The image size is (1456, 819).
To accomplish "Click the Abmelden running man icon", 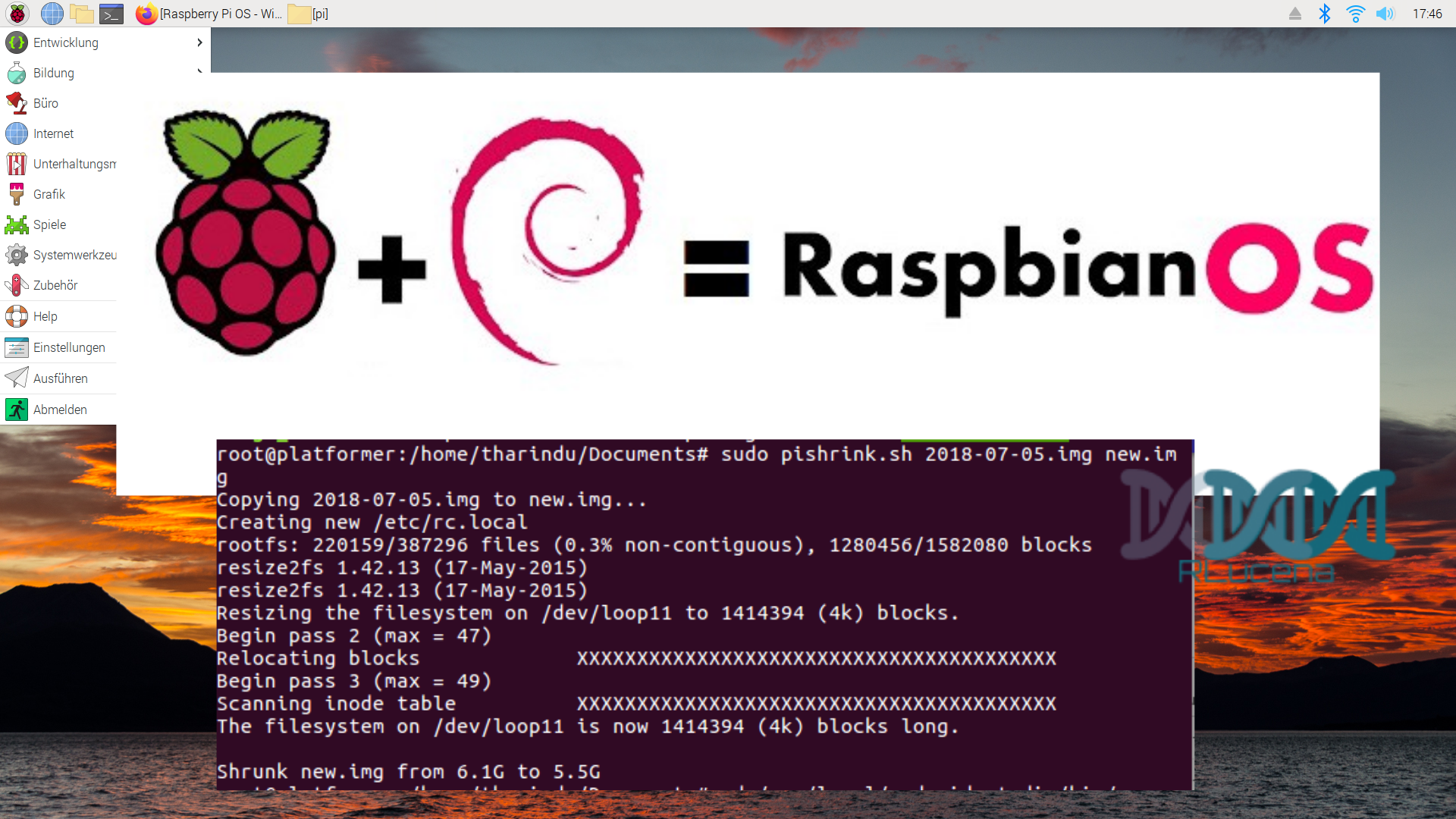I will pyautogui.click(x=17, y=409).
